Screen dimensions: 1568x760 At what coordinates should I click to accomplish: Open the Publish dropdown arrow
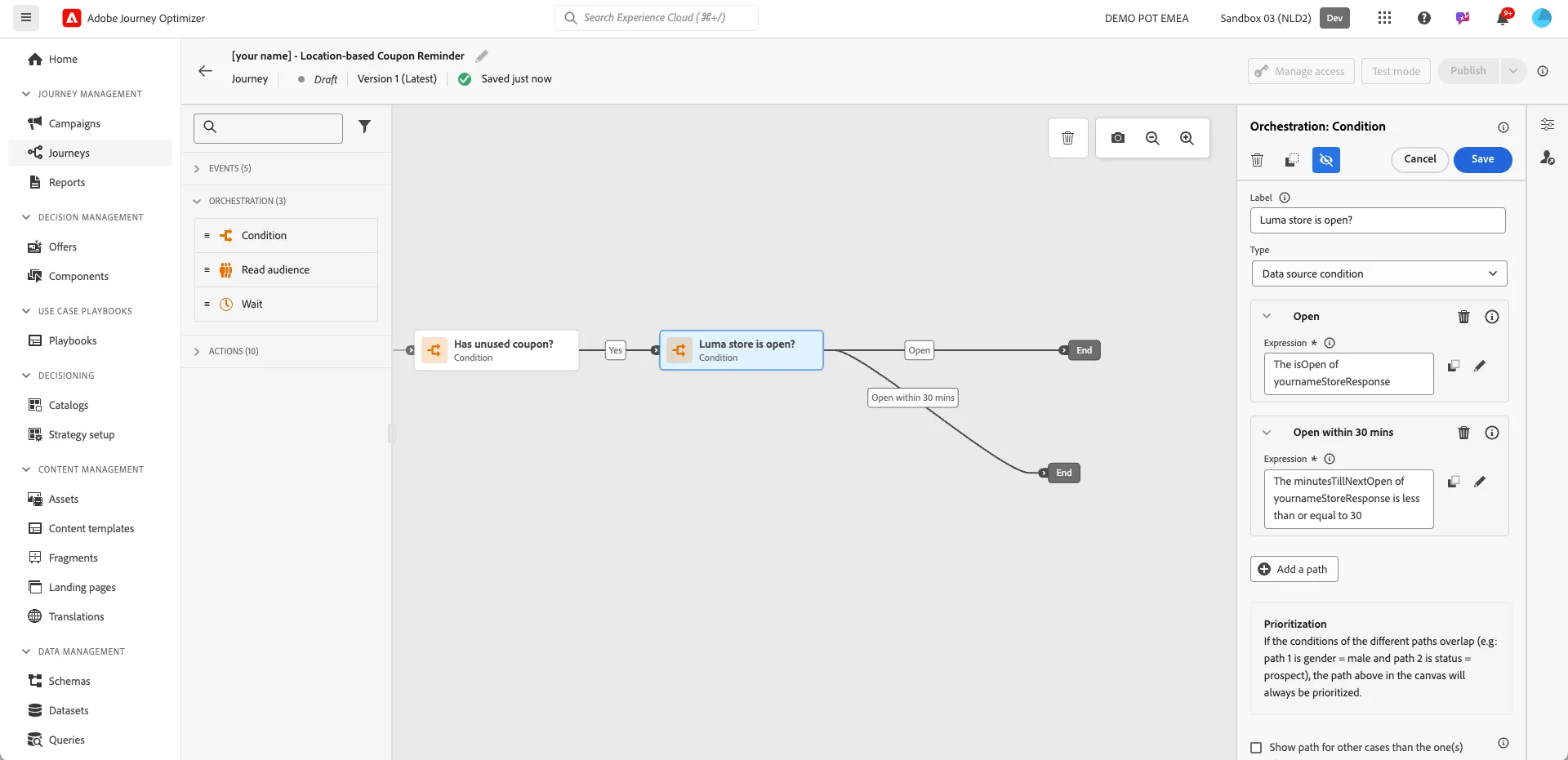click(x=1513, y=71)
